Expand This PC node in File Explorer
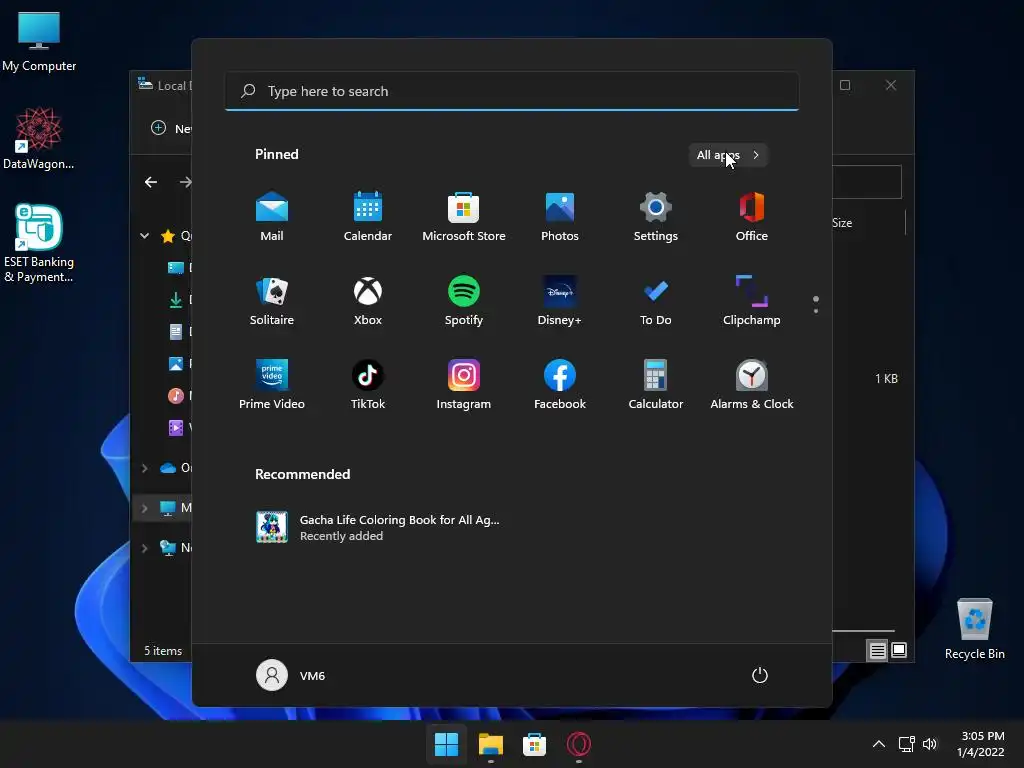Image resolution: width=1024 pixels, height=768 pixels. coord(144,508)
